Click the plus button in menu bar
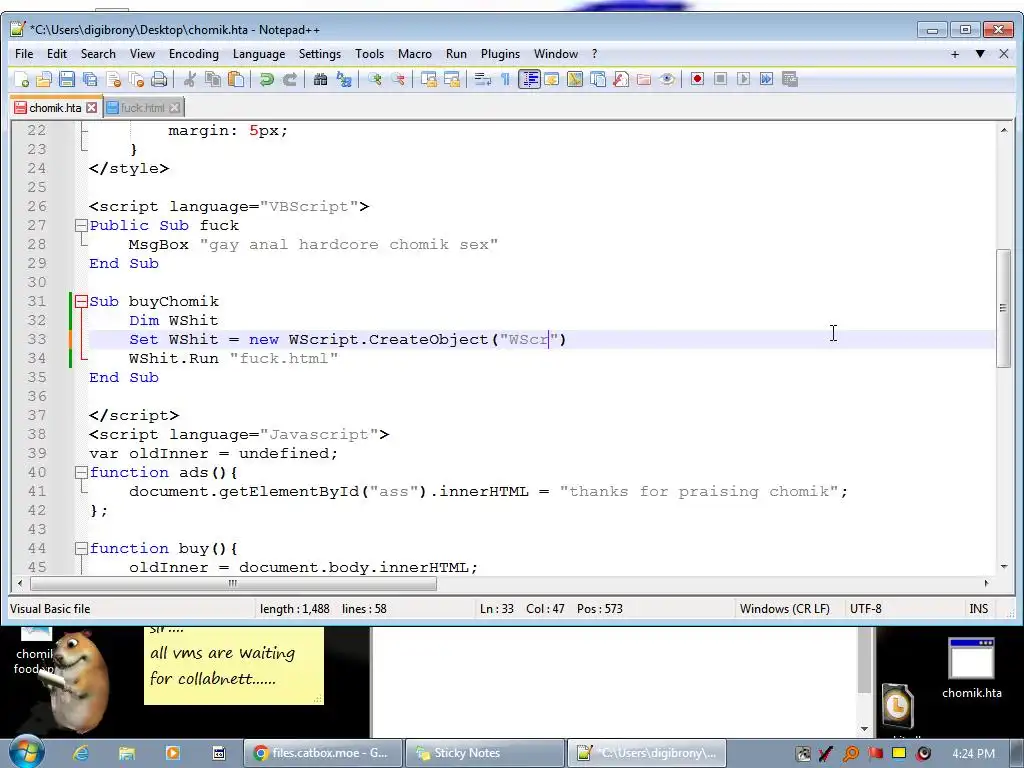 [x=955, y=54]
